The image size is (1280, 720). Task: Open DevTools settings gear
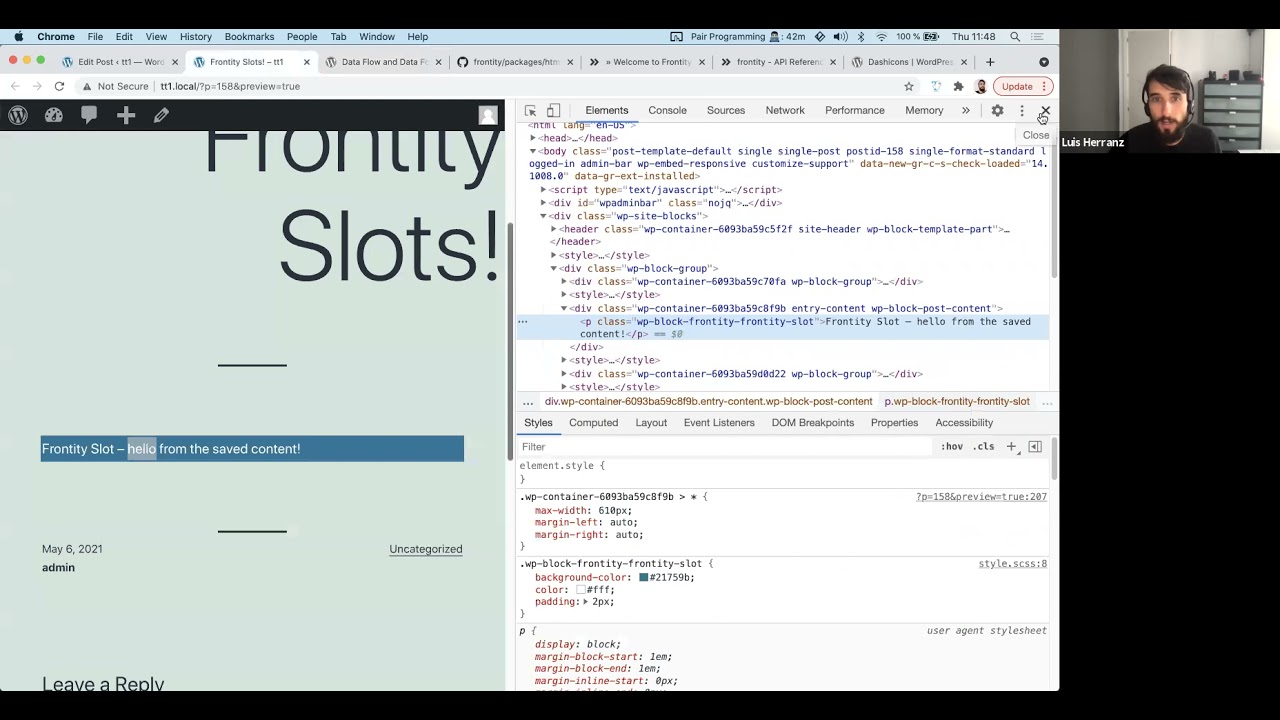[997, 110]
